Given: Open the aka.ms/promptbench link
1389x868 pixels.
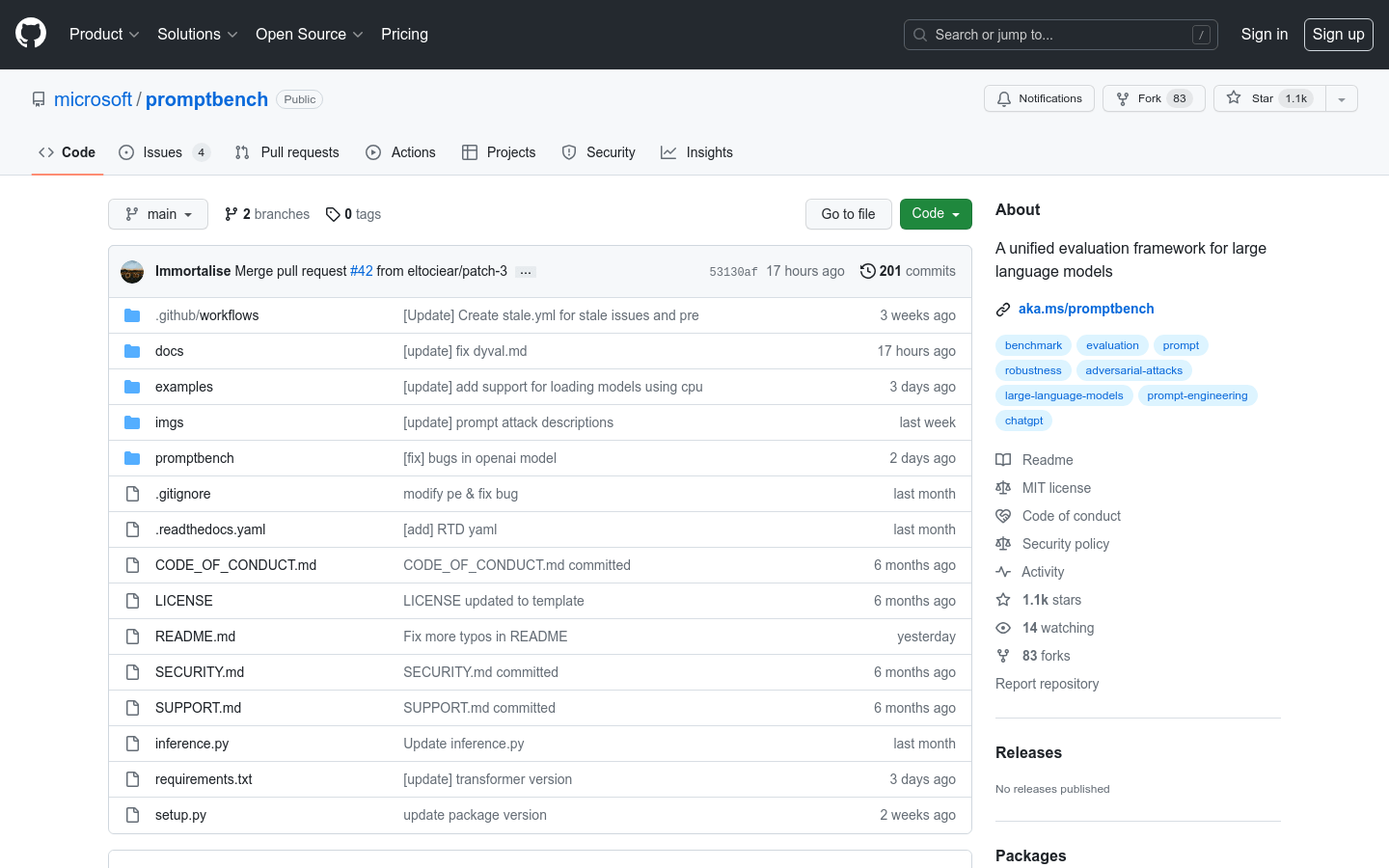Looking at the screenshot, I should click(1086, 309).
